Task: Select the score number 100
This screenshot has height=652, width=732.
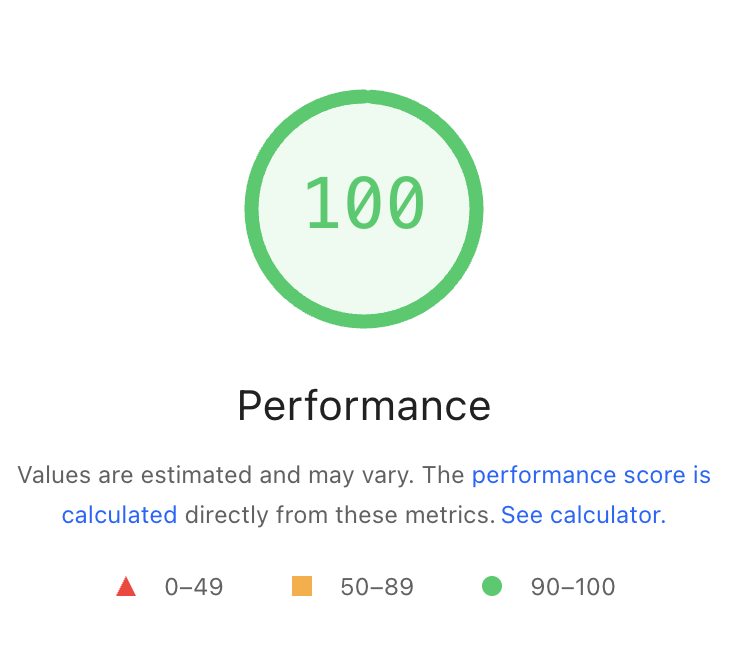Action: point(364,204)
